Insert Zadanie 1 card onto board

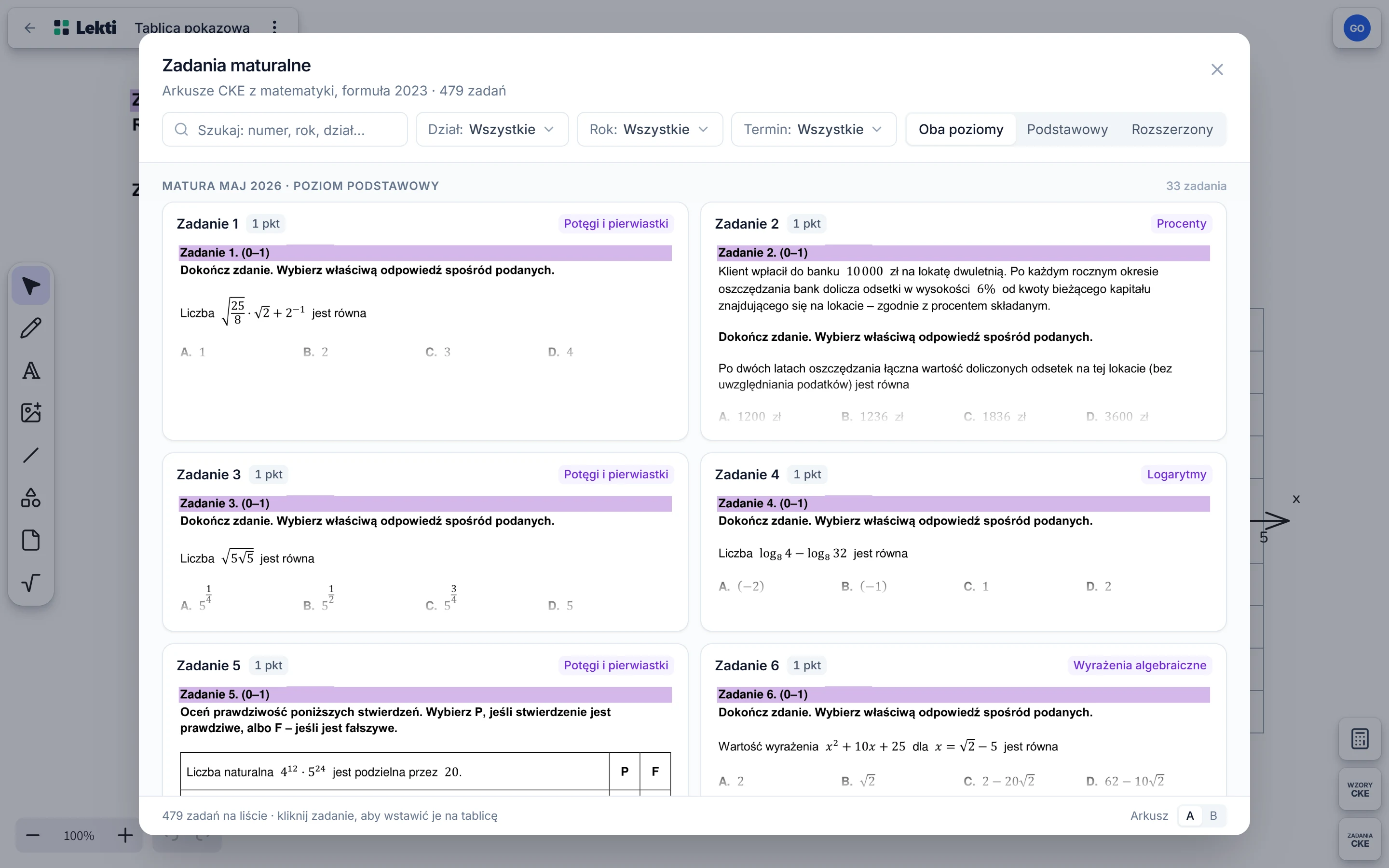[x=425, y=321]
